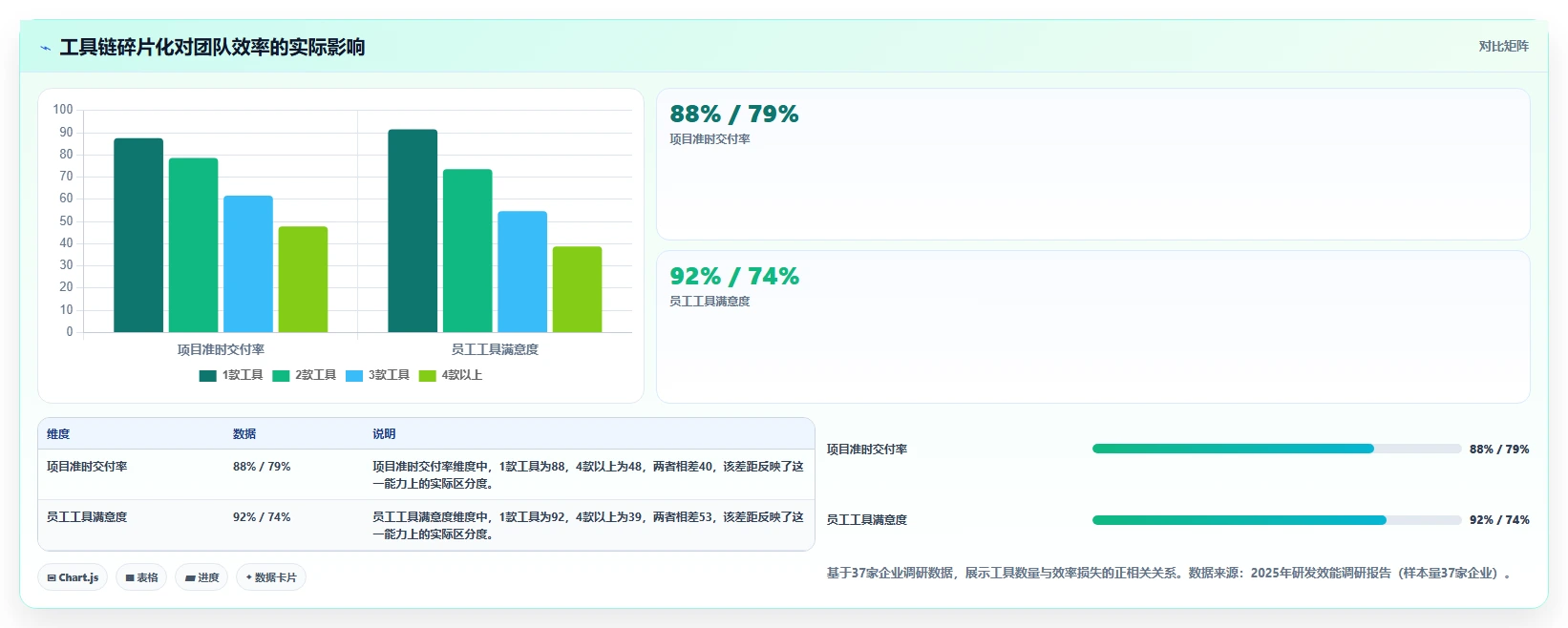Click the dark teal 1款工具 bar for 项目准时交付率
Screen dimensions: 1568x628
[x=138, y=236]
